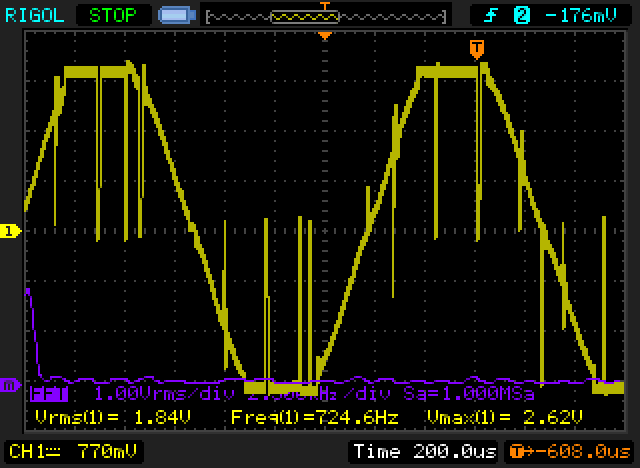This screenshot has height=468, width=640.
Task: Click the center-top orange trigger arrow
Action: point(325,36)
